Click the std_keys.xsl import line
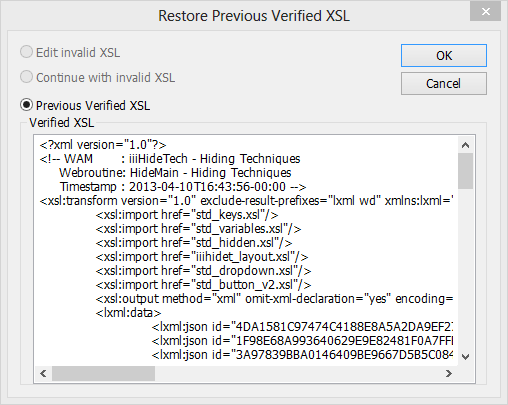 click(187, 215)
